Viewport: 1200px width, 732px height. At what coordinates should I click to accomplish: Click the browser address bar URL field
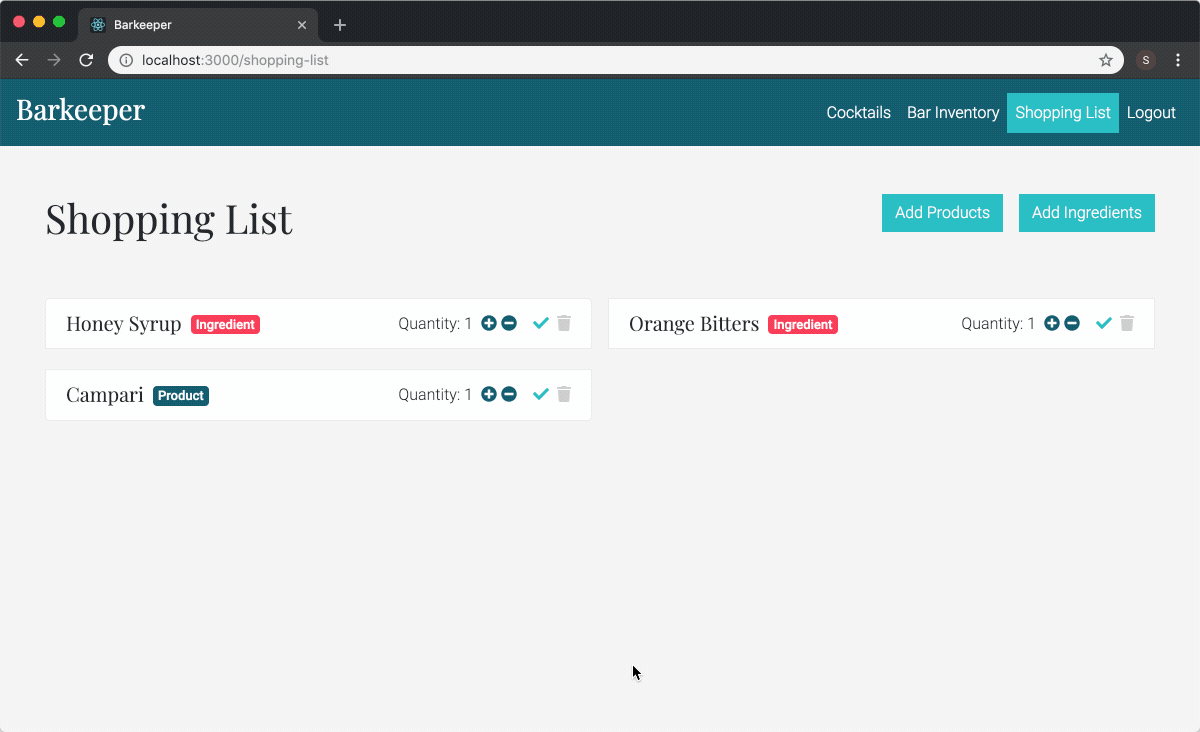tap(600, 60)
